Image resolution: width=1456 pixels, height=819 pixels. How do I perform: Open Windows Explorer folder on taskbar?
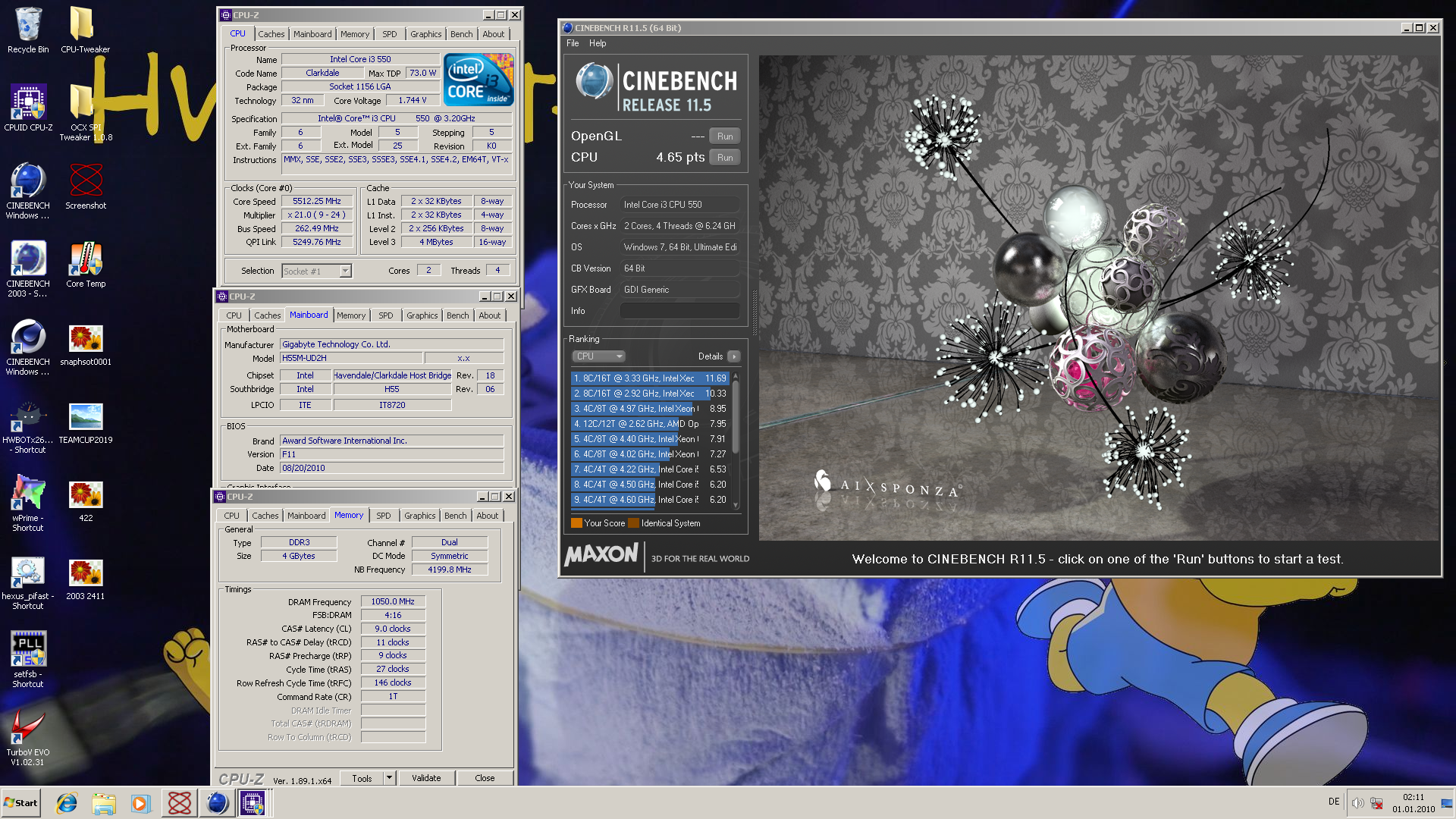pos(104,803)
